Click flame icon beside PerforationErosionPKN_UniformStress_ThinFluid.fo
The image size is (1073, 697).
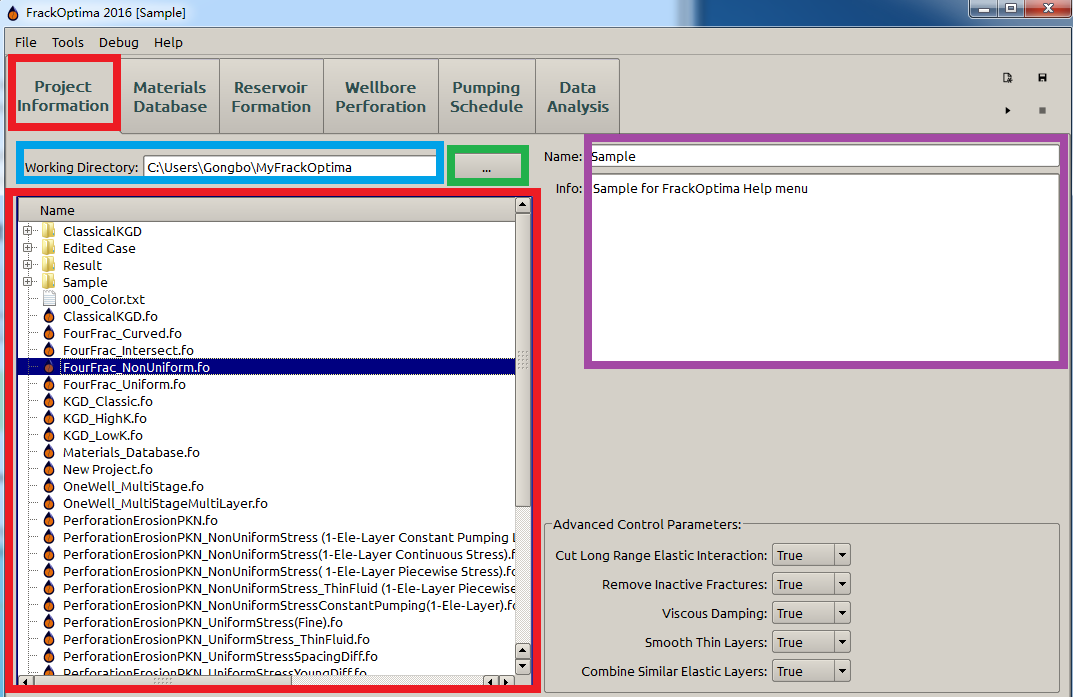pyautogui.click(x=49, y=639)
